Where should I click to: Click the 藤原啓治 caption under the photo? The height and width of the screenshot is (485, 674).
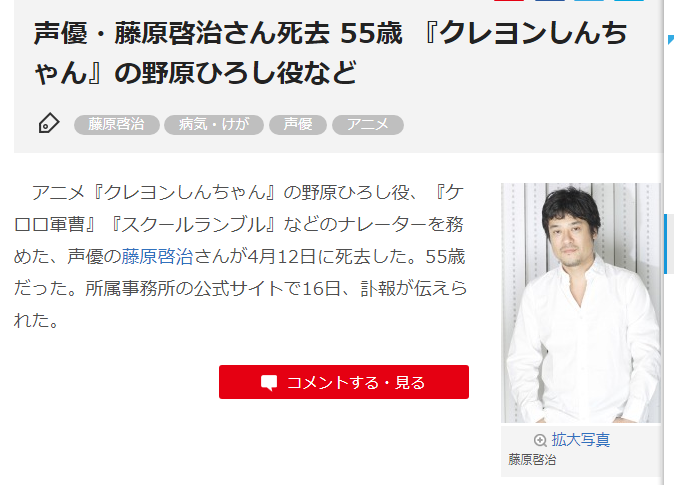tap(532, 460)
